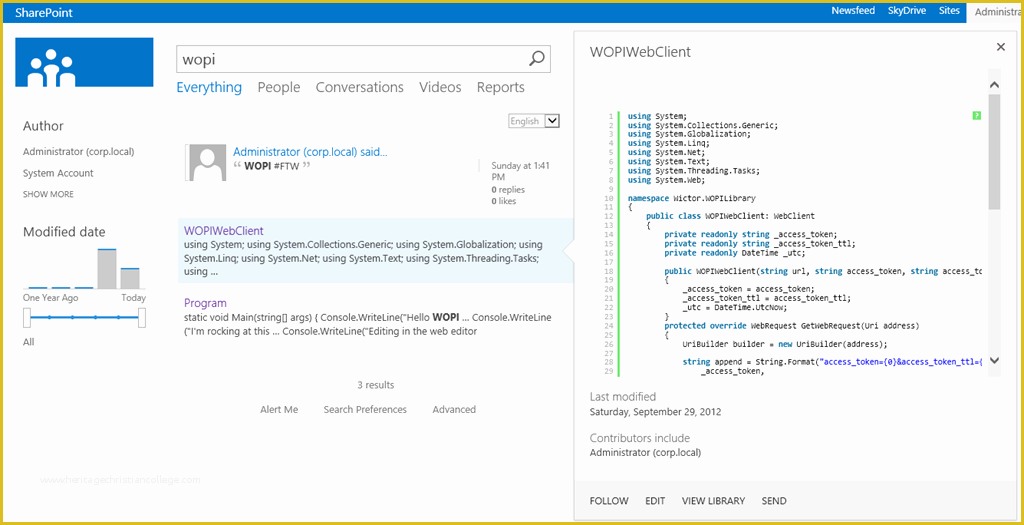1024x525 pixels.
Task: Click the All label under Modified date
Action: 29,342
